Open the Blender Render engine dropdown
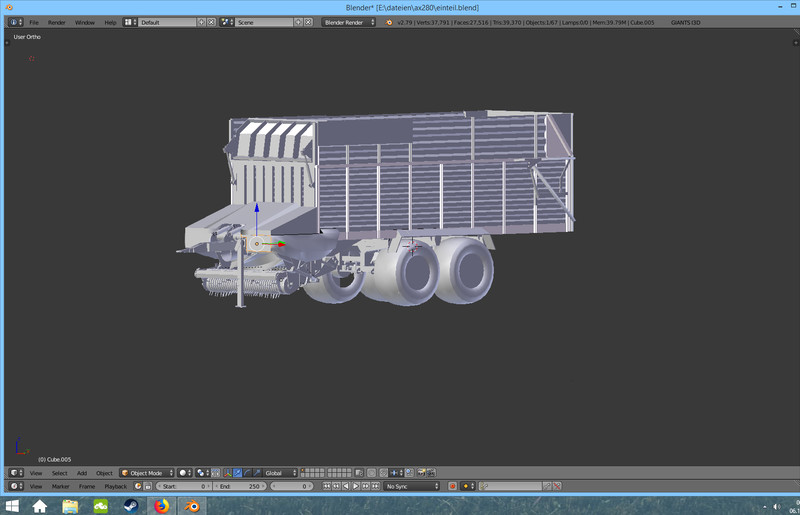Screen dimensions: 800x515 [x=349, y=22]
